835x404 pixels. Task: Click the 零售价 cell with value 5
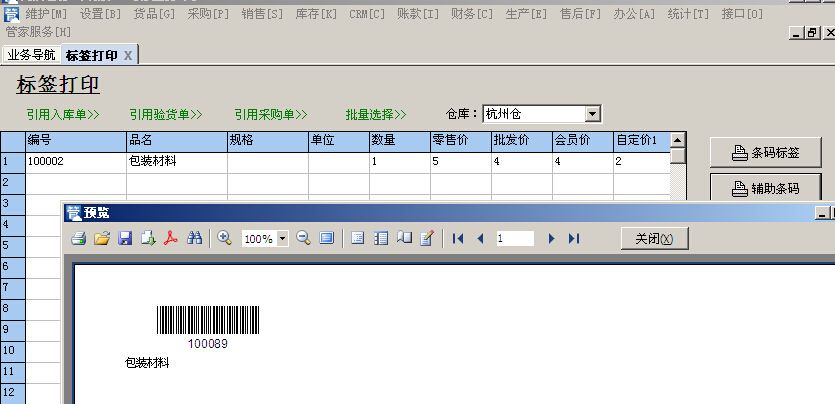(x=461, y=162)
